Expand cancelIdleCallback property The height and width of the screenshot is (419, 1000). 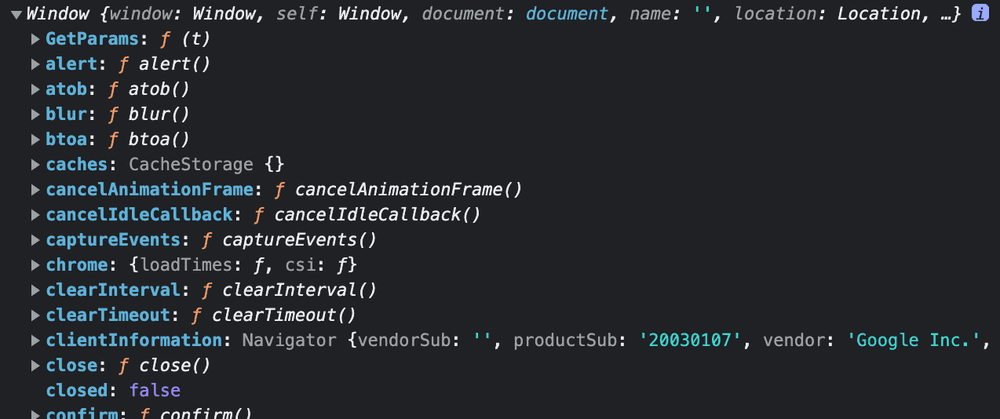pos(36,215)
